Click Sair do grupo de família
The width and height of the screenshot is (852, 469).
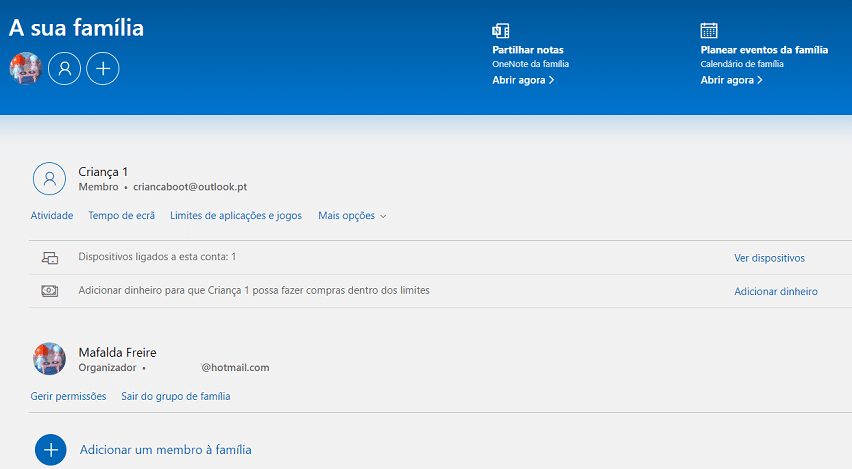(x=176, y=396)
